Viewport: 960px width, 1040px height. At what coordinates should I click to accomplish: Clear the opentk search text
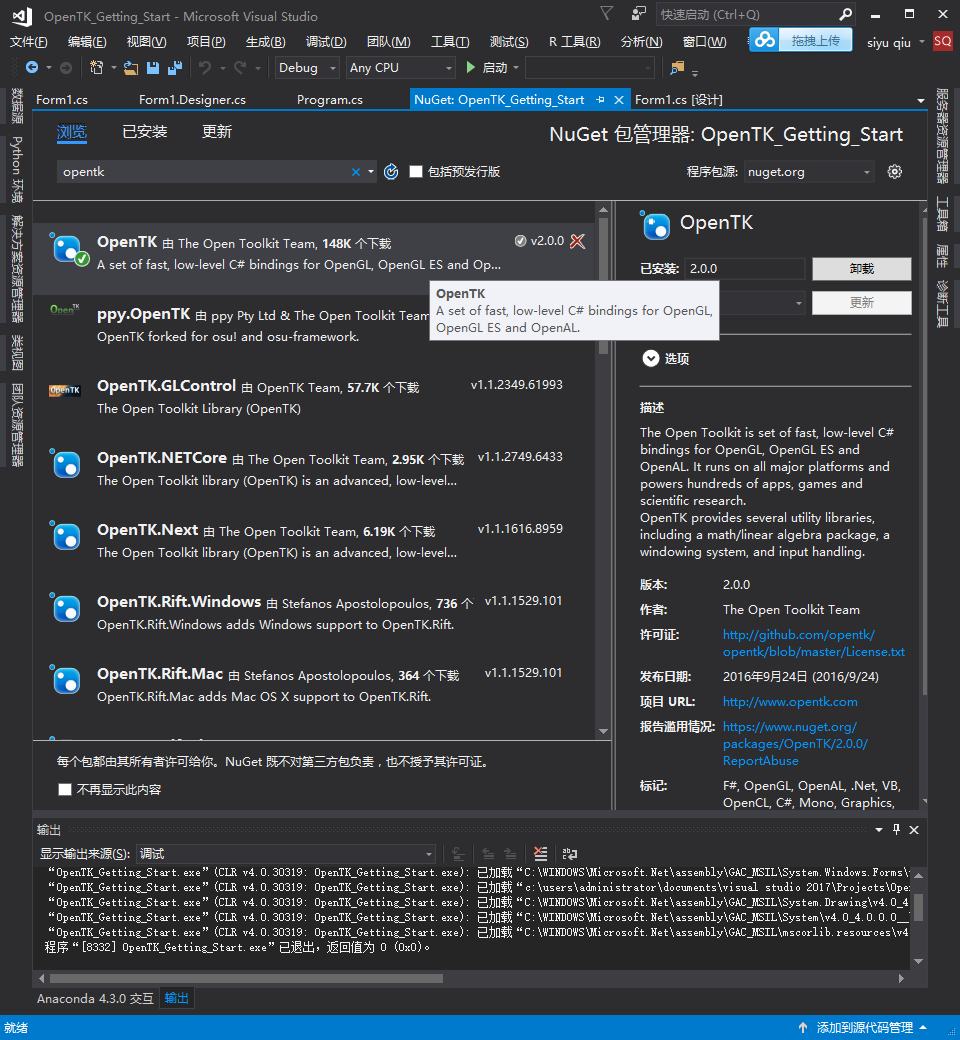point(356,172)
